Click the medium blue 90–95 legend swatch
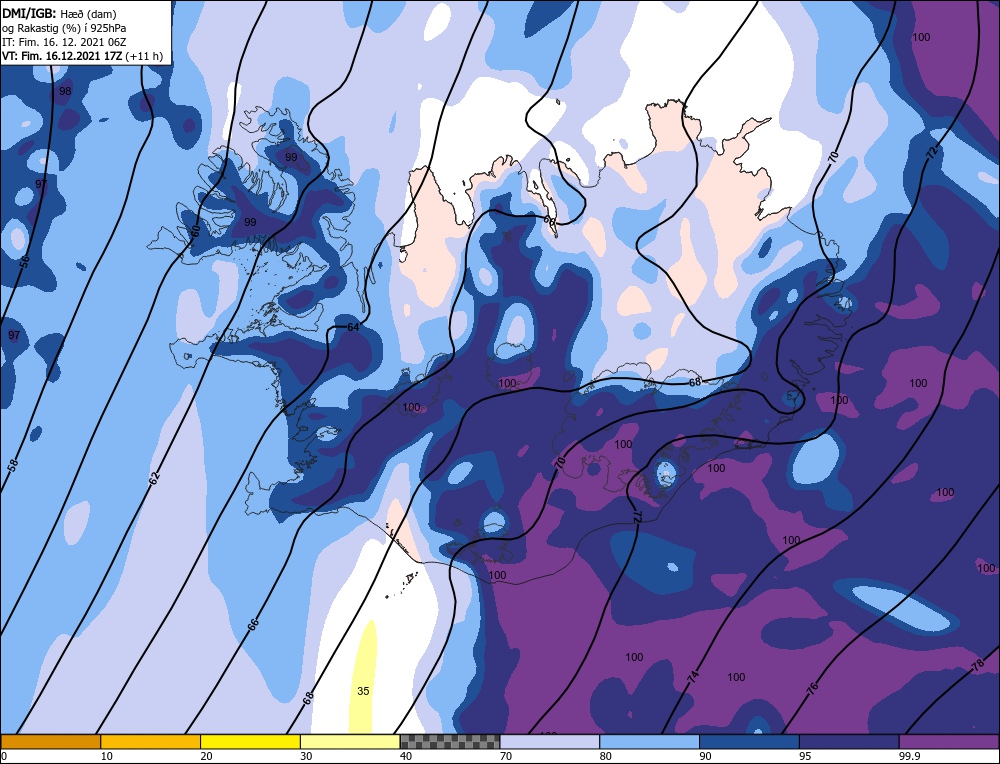The height and width of the screenshot is (764, 1000). [749, 741]
